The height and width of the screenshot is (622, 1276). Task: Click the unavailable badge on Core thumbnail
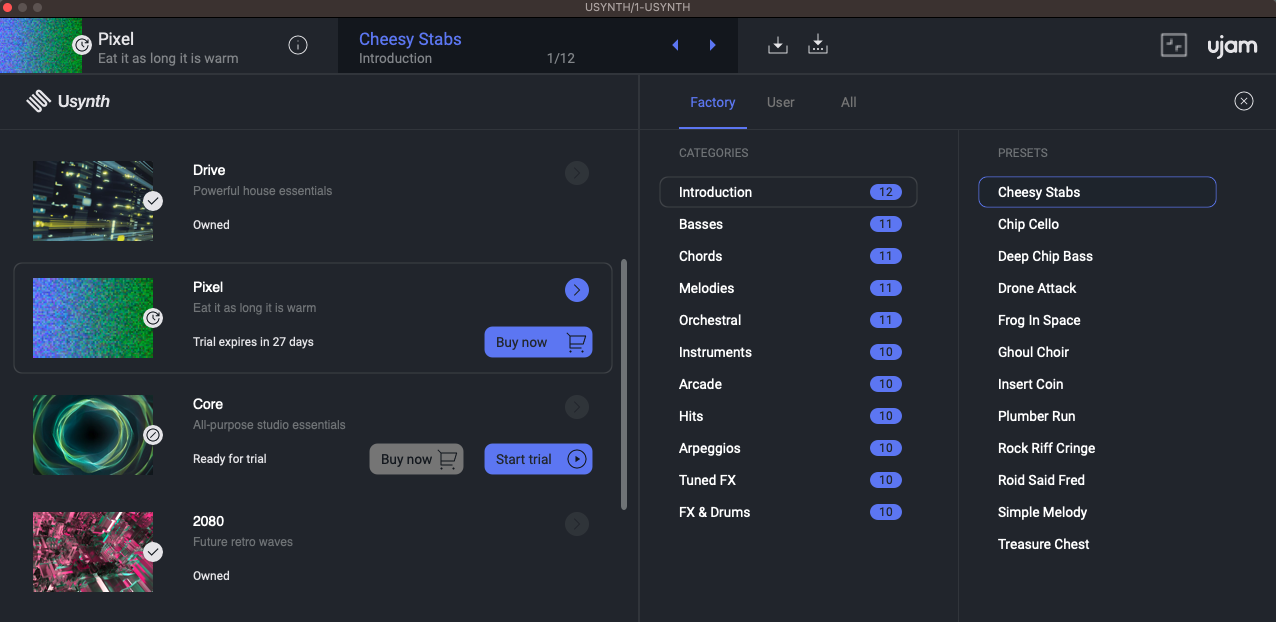[152, 435]
